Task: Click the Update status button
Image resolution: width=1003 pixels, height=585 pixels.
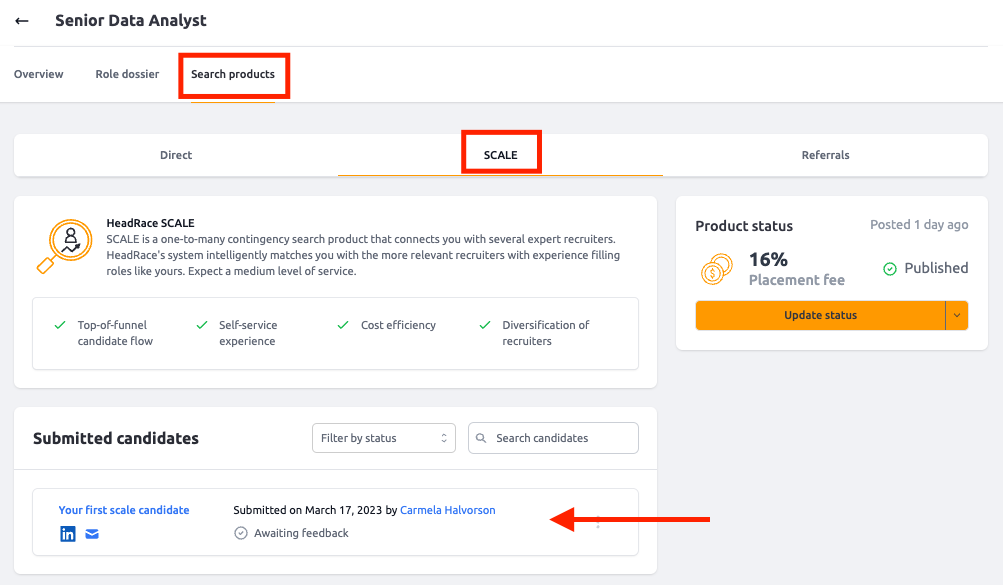Action: [x=820, y=315]
